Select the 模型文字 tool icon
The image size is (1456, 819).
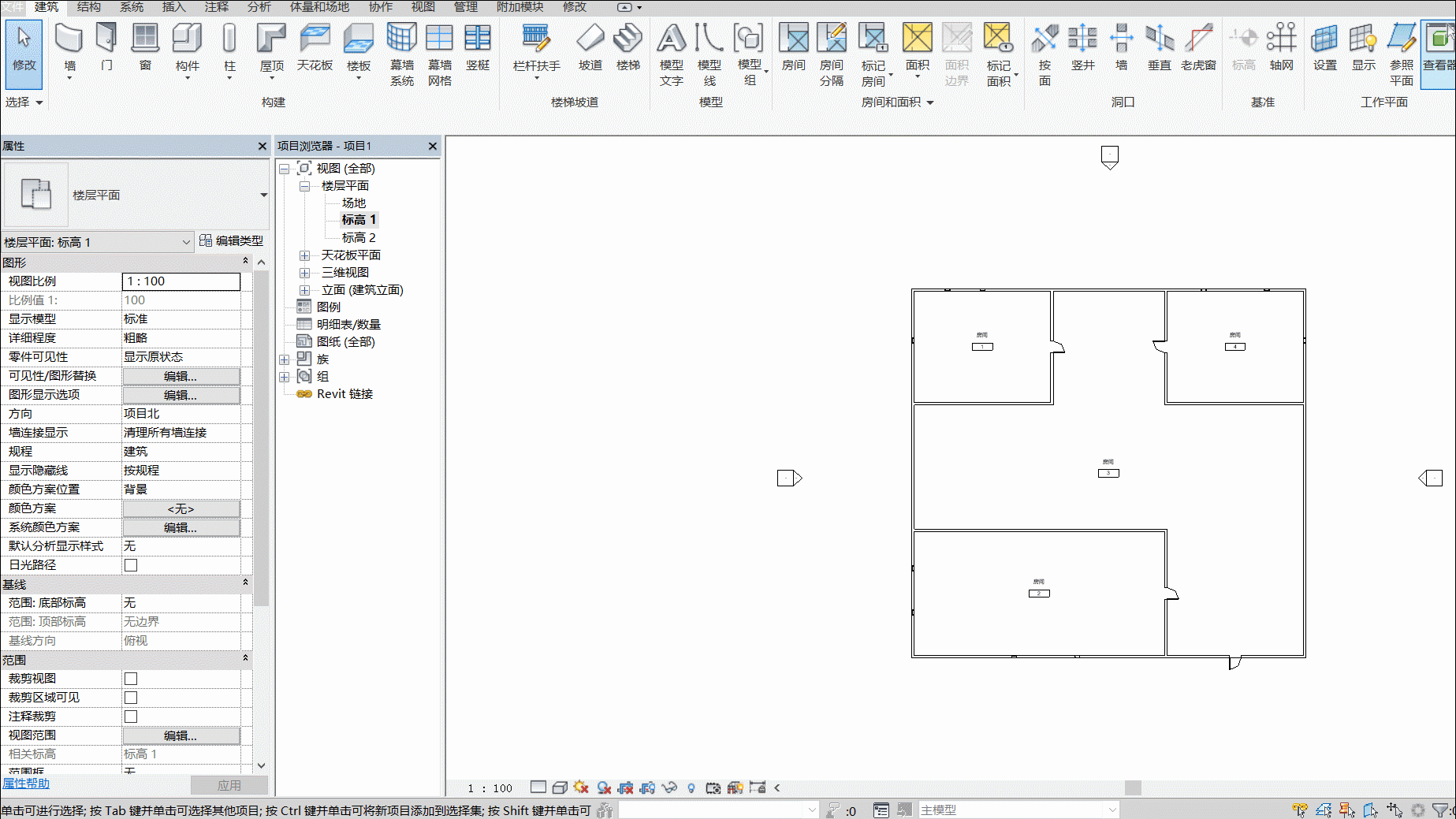pos(672,39)
